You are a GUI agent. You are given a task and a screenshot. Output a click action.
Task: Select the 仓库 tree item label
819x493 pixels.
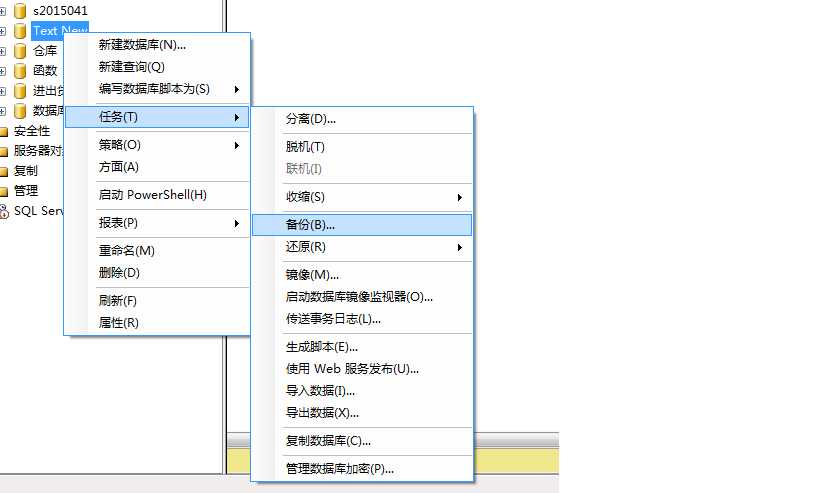45,51
